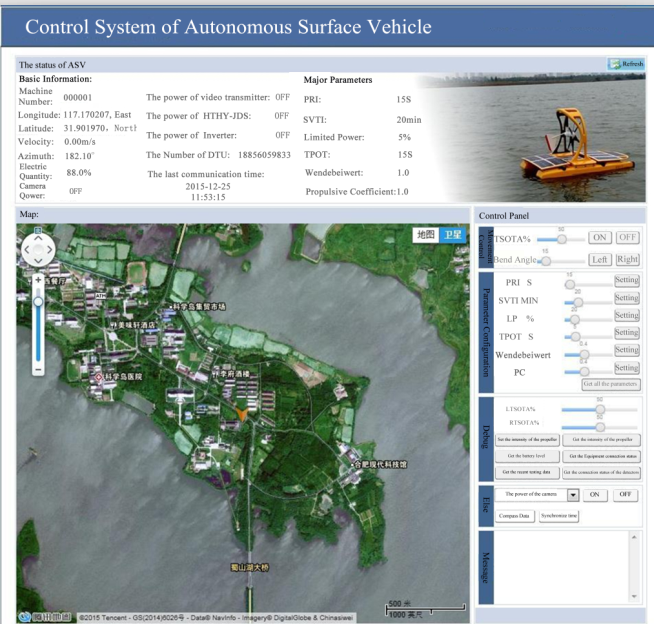The height and width of the screenshot is (624, 654).
Task: Switch map to satellite view tab
Action: click(453, 234)
